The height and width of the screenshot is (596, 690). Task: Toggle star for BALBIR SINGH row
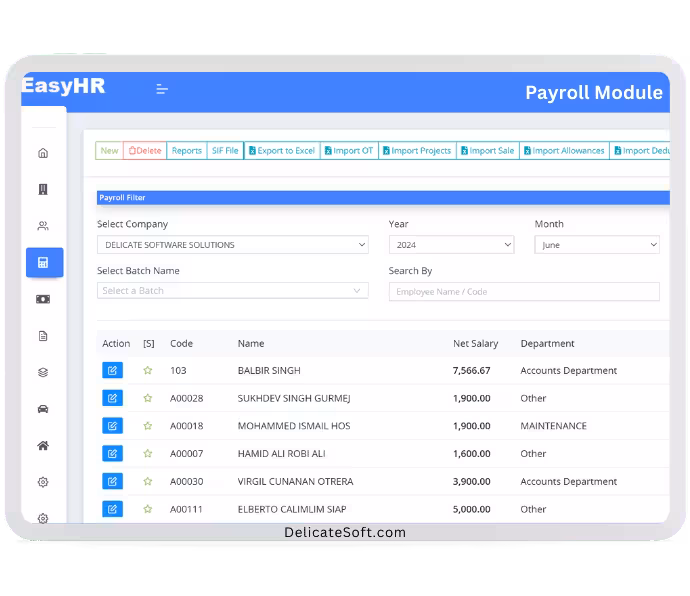(x=148, y=370)
